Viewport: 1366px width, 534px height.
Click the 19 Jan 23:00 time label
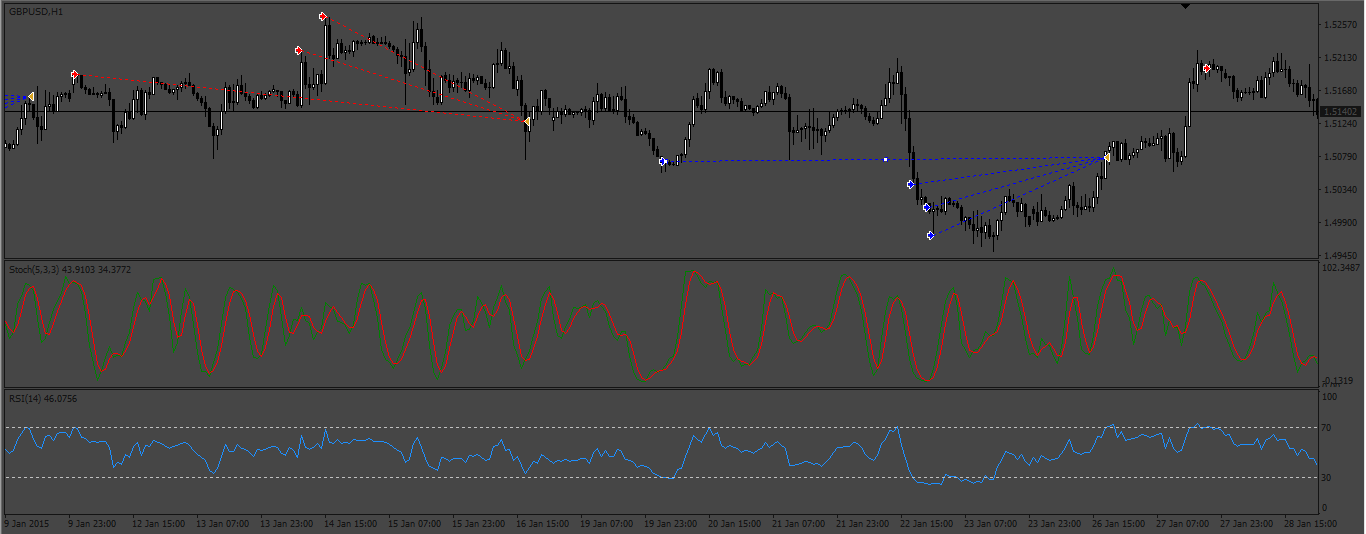(671, 523)
